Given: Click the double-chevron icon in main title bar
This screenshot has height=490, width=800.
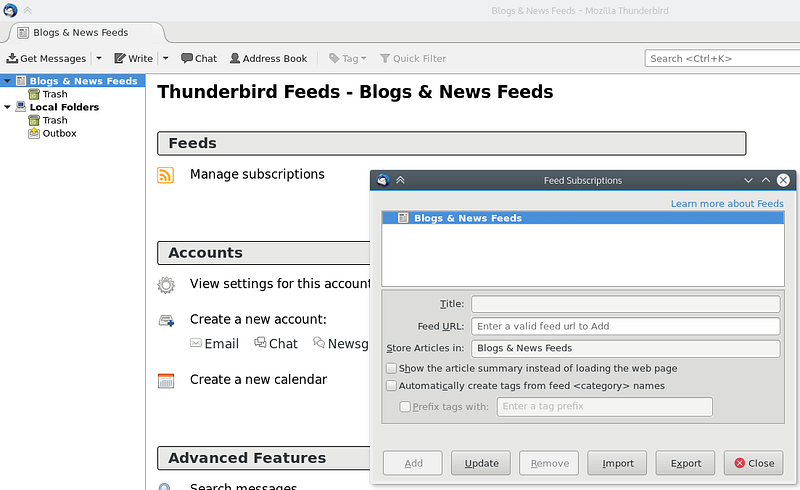Looking at the screenshot, I should click(28, 10).
